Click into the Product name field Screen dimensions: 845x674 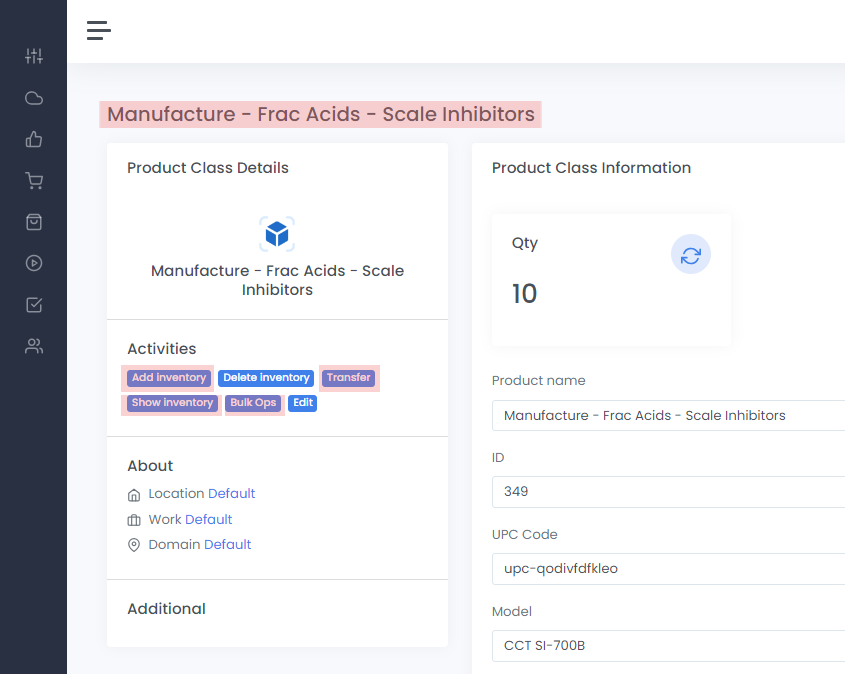pyautogui.click(x=668, y=416)
